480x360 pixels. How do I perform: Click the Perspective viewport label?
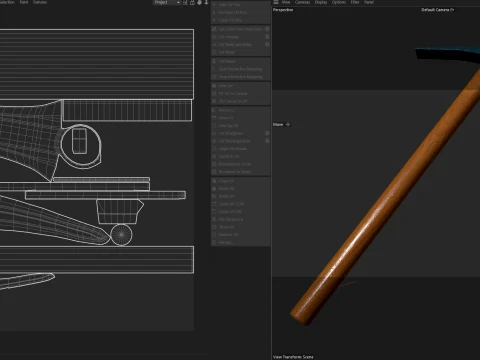[x=283, y=10]
